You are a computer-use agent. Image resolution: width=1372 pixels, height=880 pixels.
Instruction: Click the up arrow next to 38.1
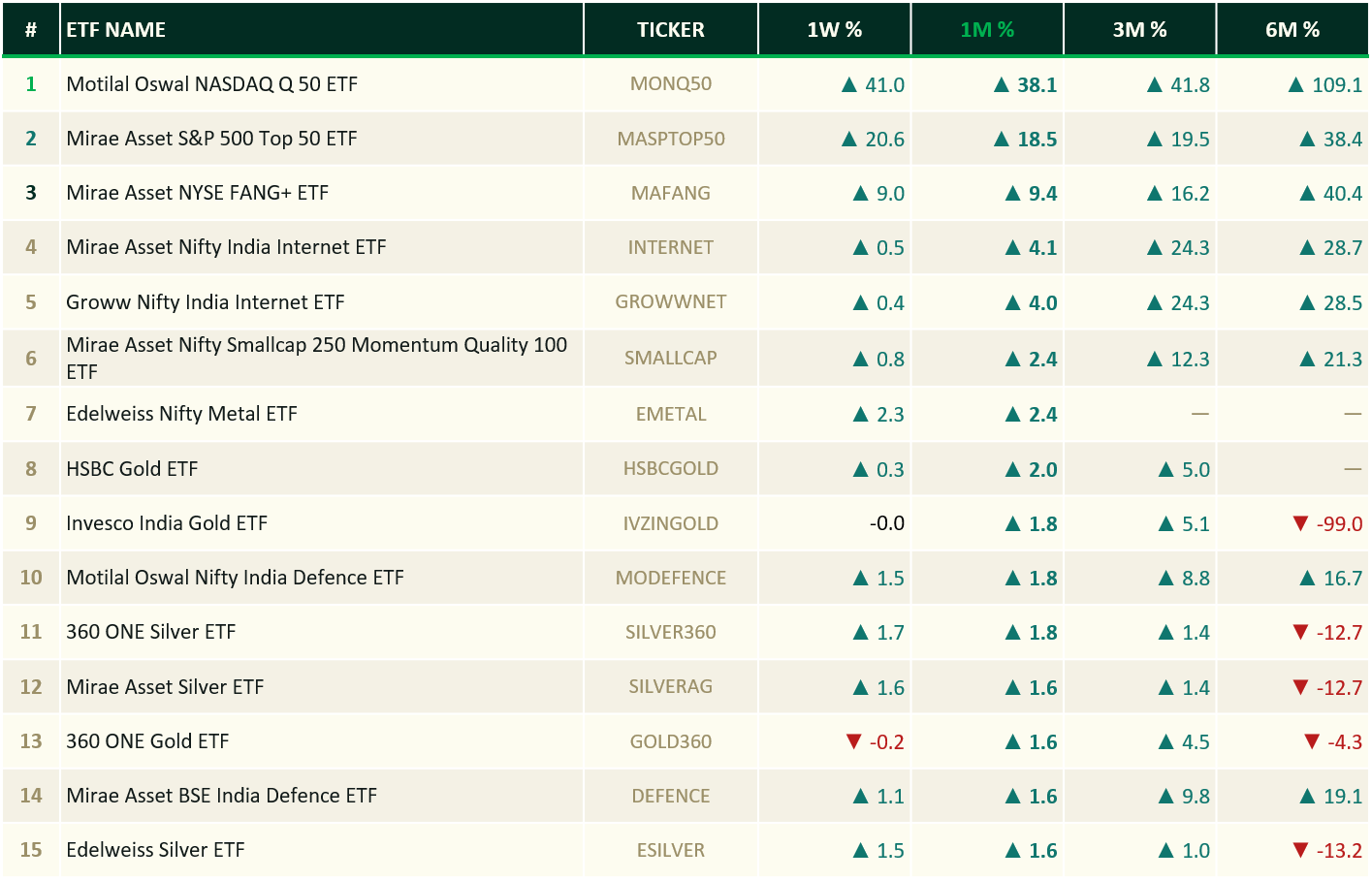(x=1003, y=85)
